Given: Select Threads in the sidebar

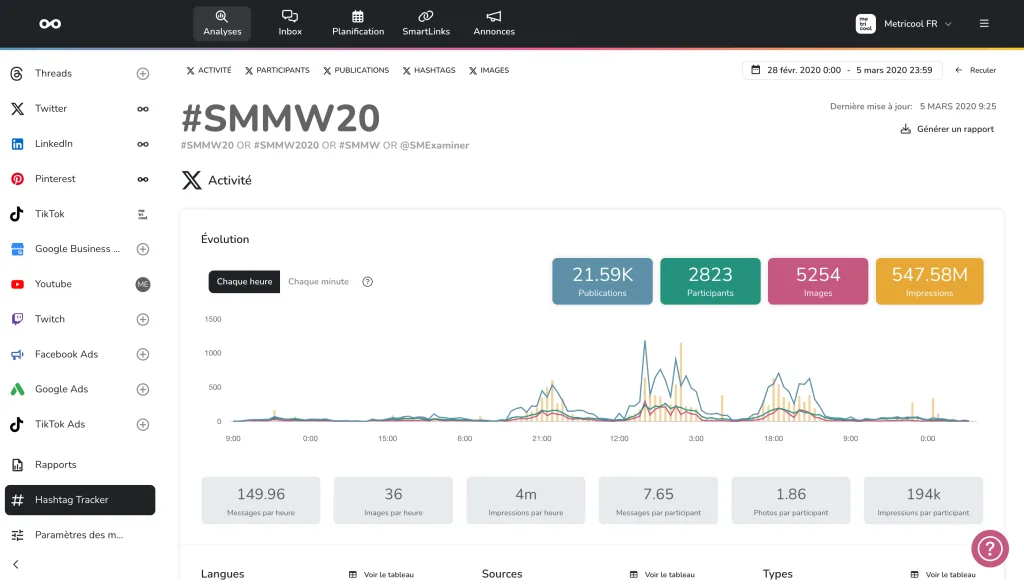Looking at the screenshot, I should [54, 73].
